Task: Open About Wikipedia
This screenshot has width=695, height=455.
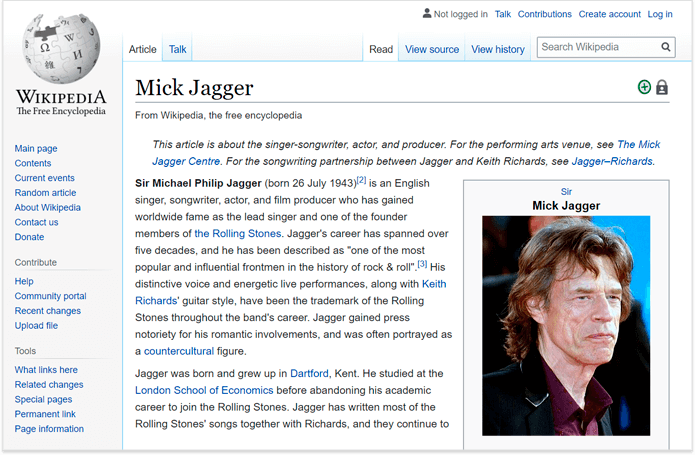Action: click(x=47, y=207)
